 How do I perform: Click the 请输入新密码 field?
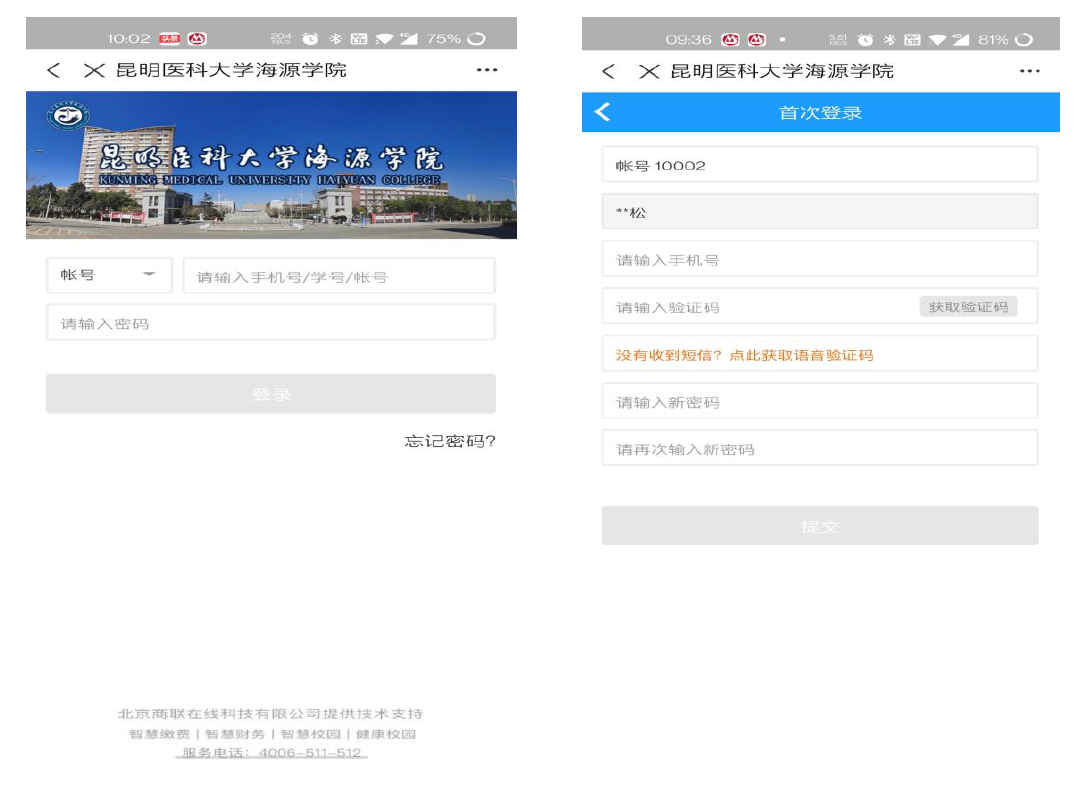(x=819, y=402)
